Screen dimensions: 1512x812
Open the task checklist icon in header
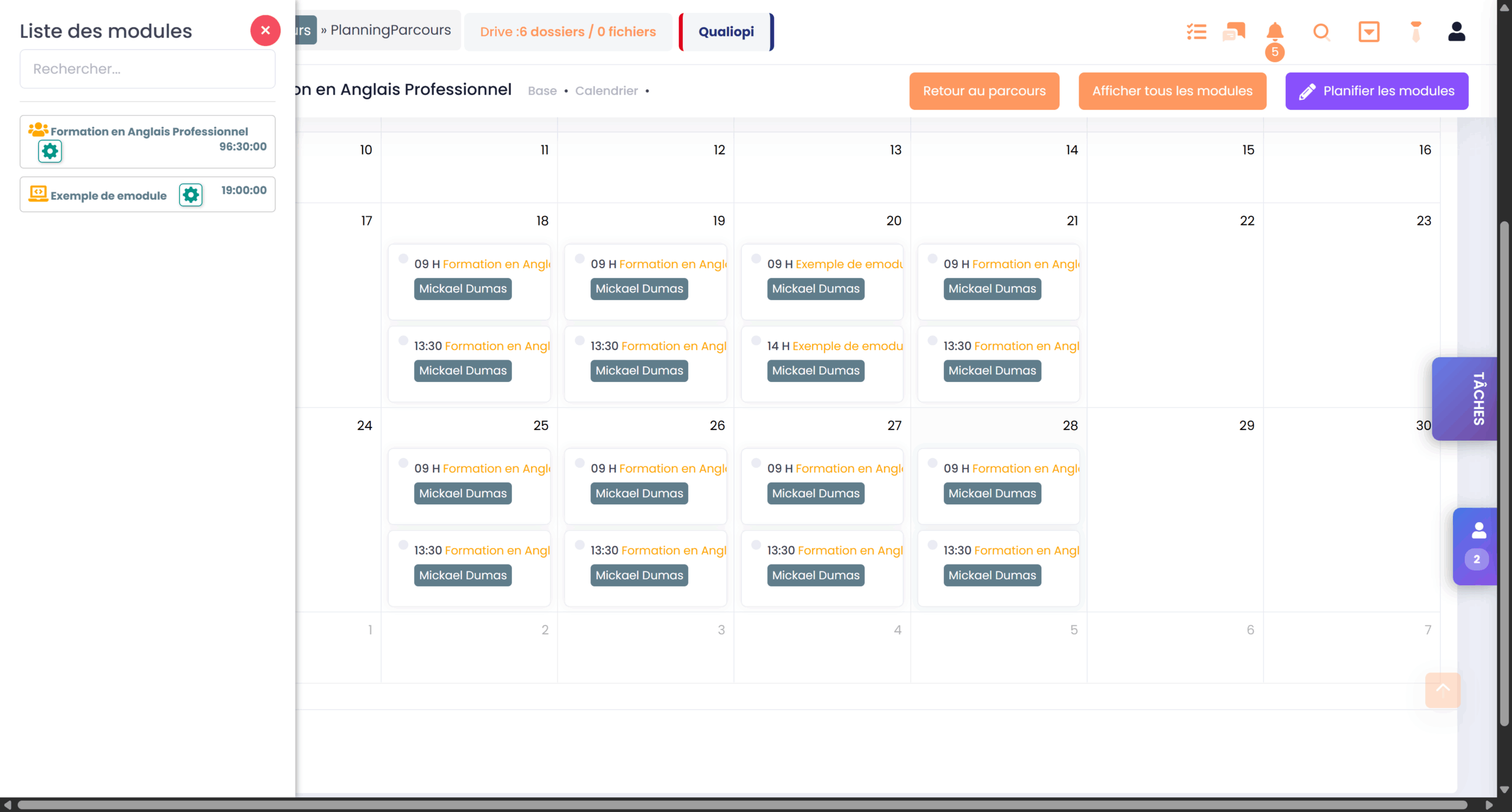pos(1196,31)
